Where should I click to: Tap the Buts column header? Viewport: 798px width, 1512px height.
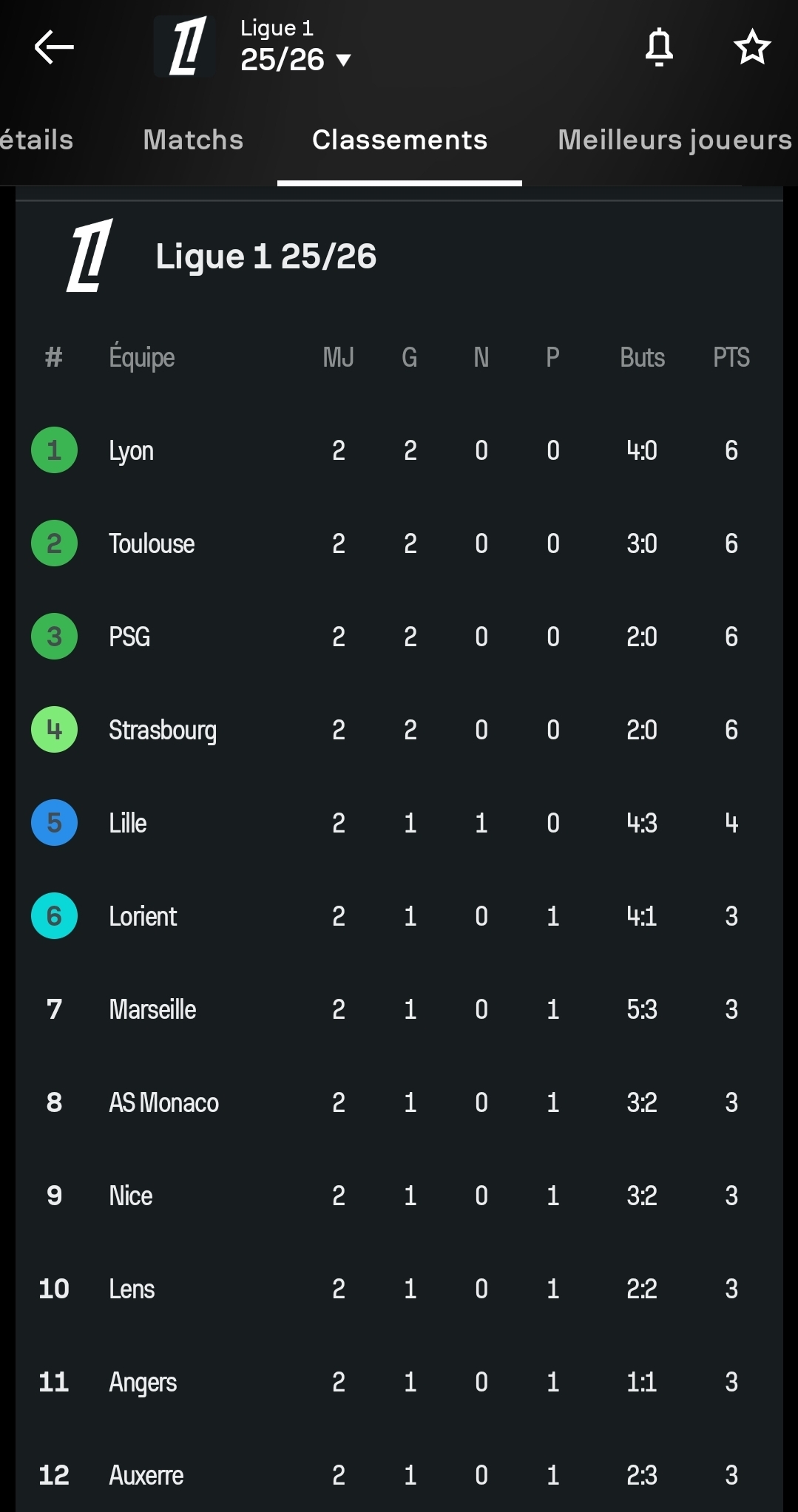pos(642,358)
